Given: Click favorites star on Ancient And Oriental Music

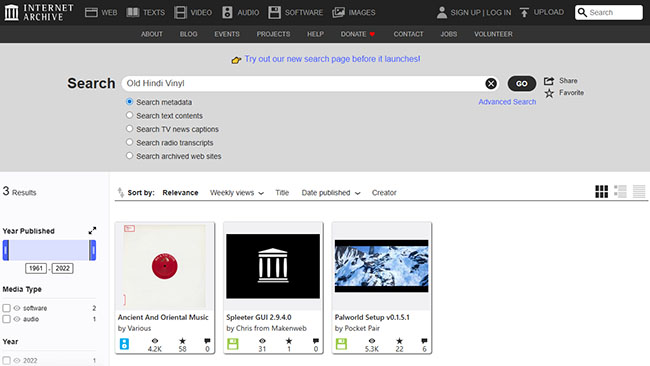Looking at the screenshot, I should [x=182, y=341].
